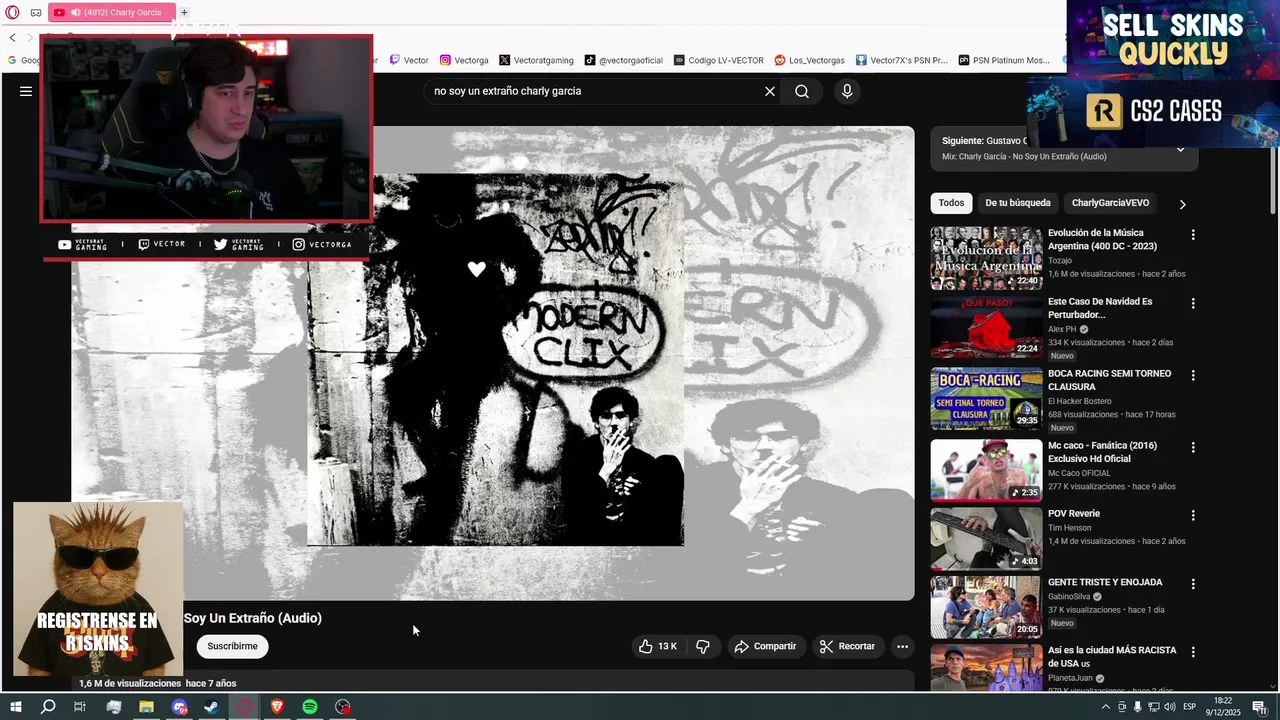Click the Recortar clip button

847,646
